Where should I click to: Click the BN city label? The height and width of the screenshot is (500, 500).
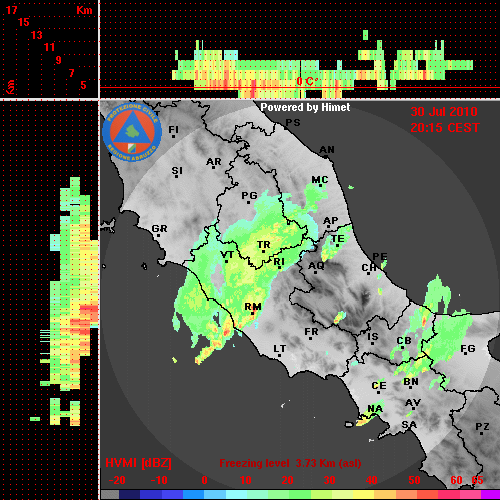pyautogui.click(x=411, y=382)
